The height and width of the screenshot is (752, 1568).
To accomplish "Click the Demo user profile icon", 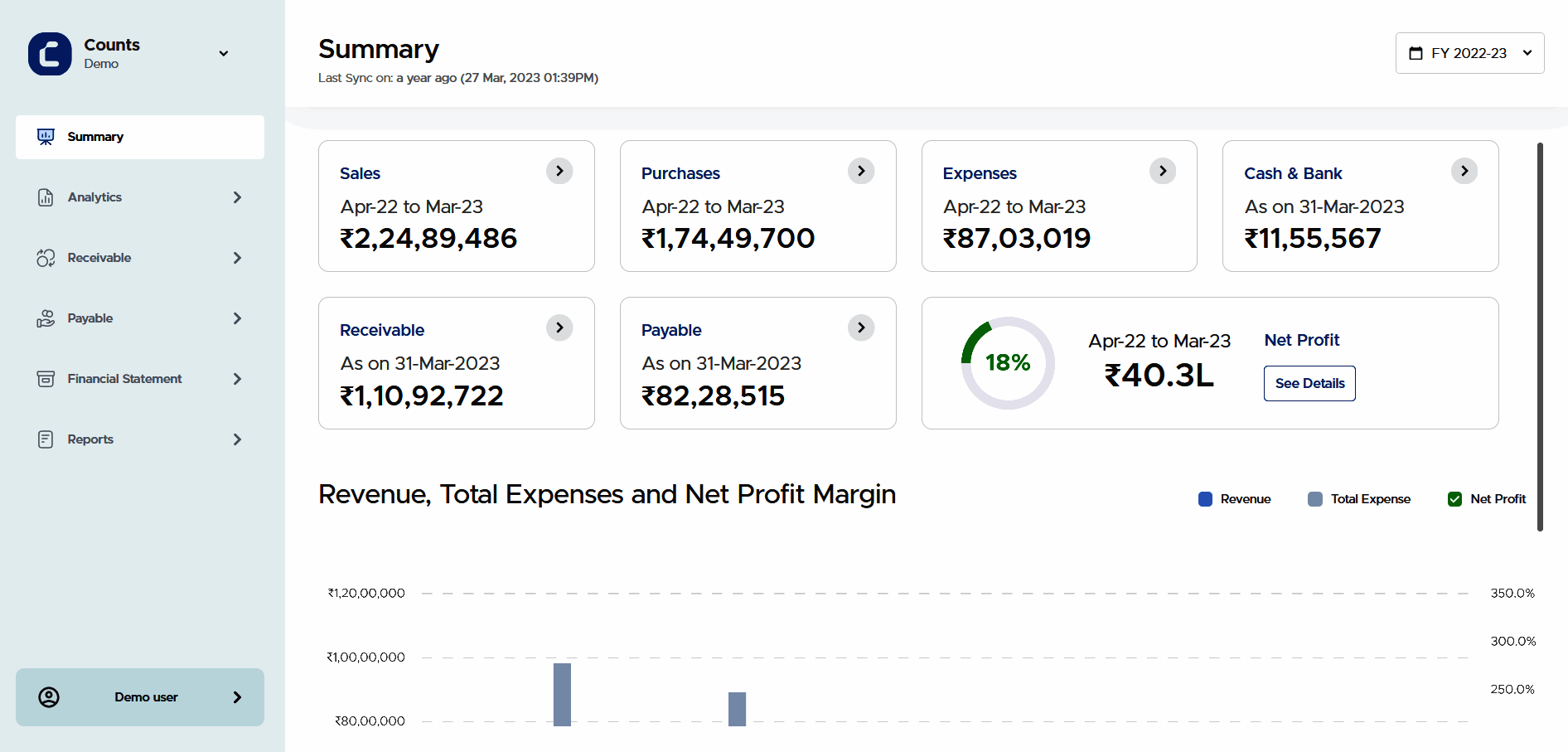I will pos(49,697).
